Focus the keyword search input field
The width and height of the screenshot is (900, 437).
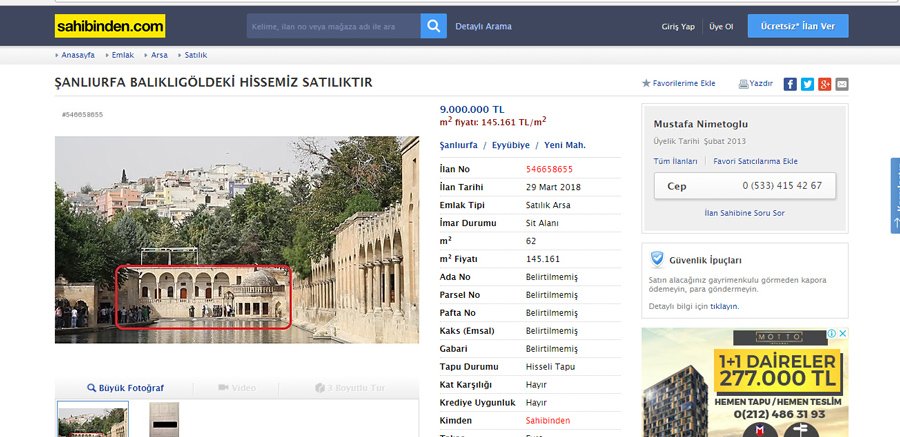pyautogui.click(x=333, y=26)
